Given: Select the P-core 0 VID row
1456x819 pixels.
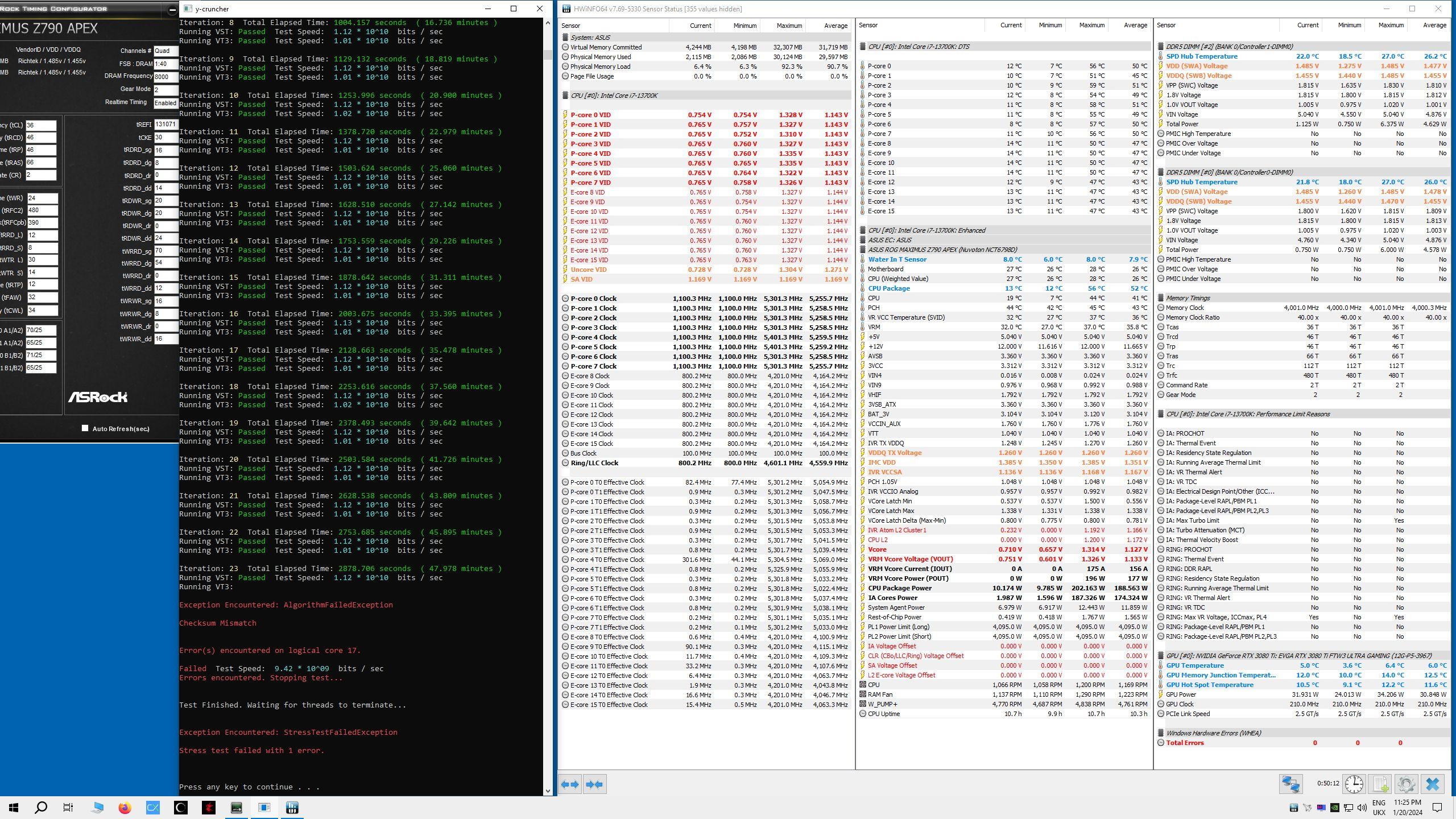Looking at the screenshot, I should (705, 115).
